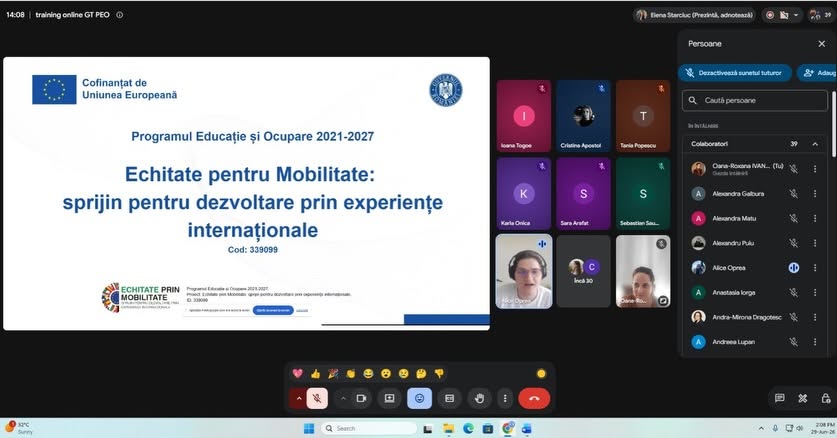Click the participants count badge 39

(821, 15)
